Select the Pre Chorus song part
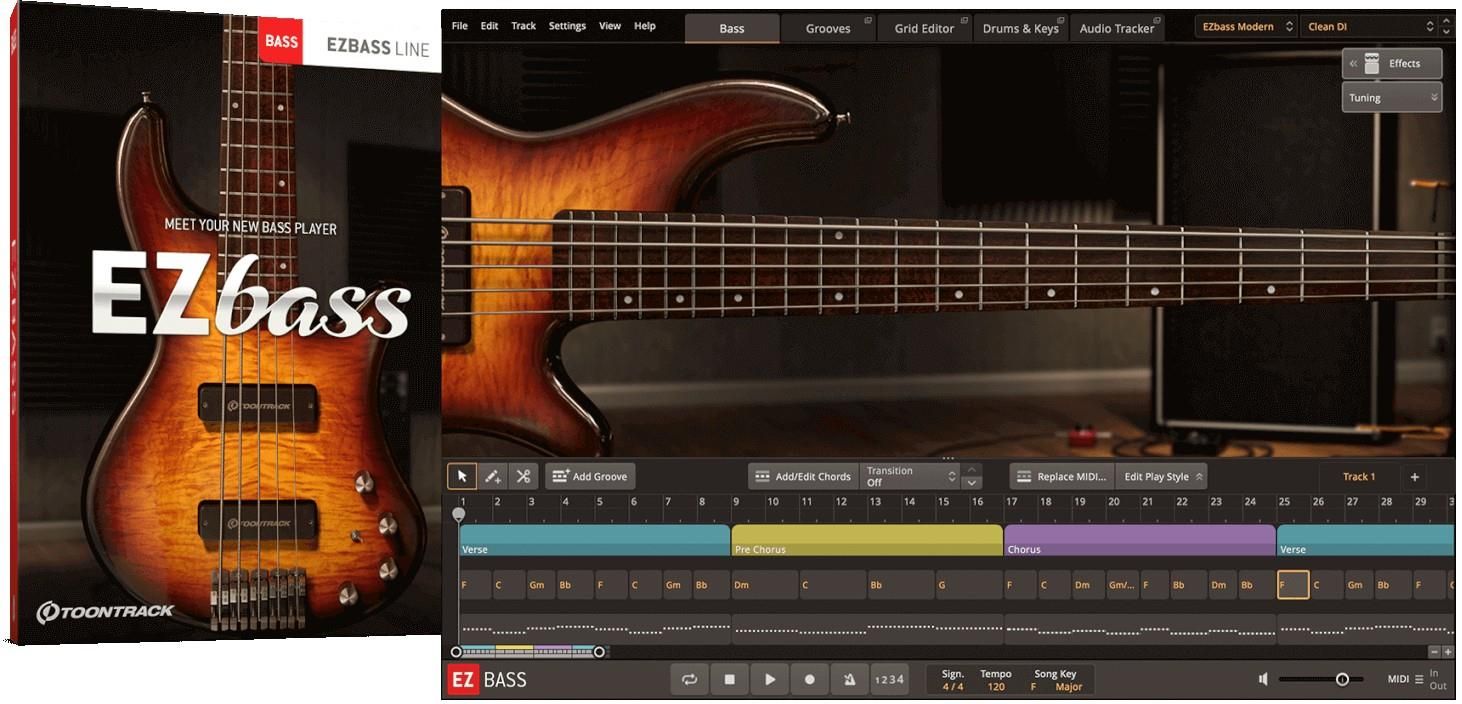The image size is (1462, 704). pyautogui.click(x=867, y=540)
